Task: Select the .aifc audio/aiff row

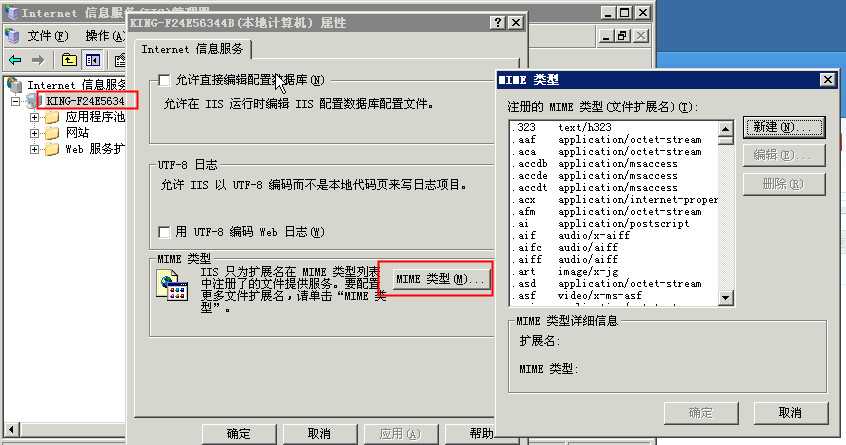Action: (614, 248)
